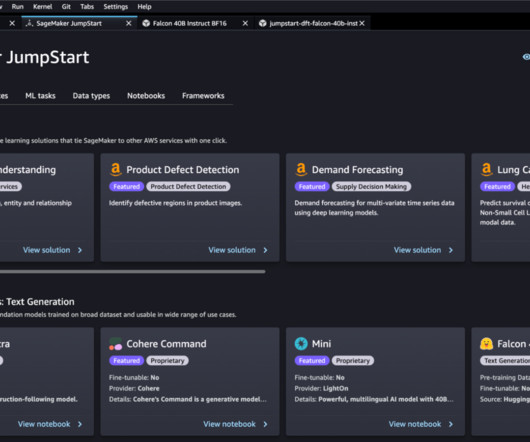Click 'Provider: Cohere' text
This screenshot has height=442, width=530.
[x=134, y=388]
